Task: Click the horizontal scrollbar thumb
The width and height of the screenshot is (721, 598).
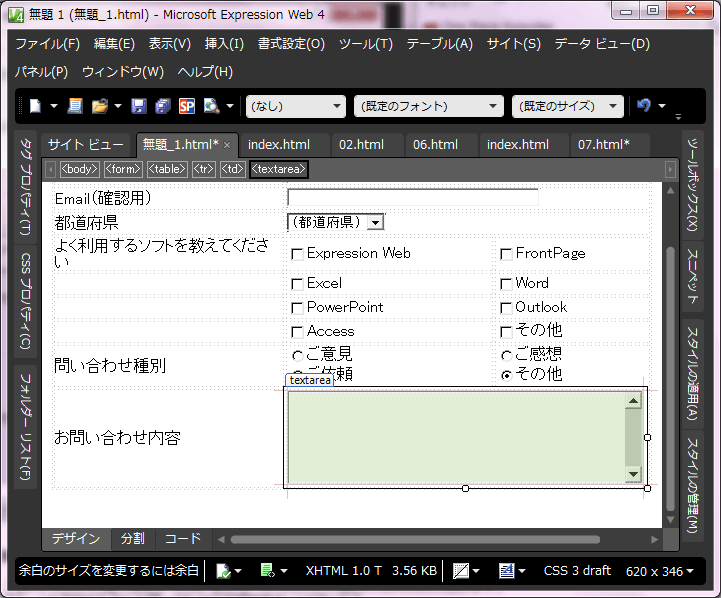Action: 415,540
